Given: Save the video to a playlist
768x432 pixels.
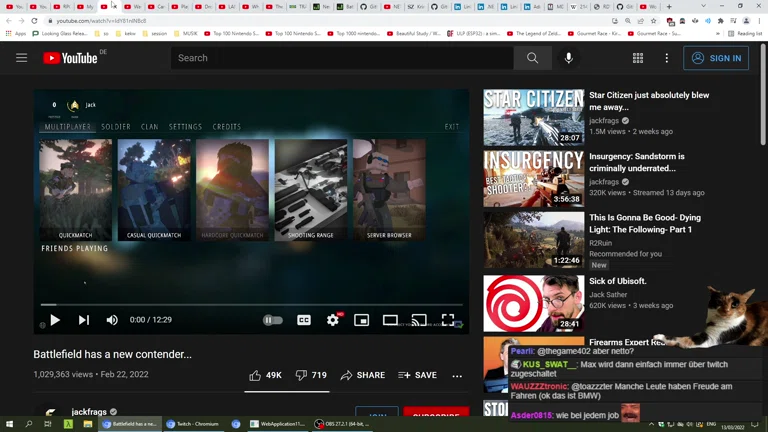Looking at the screenshot, I should pyautogui.click(x=417, y=375).
